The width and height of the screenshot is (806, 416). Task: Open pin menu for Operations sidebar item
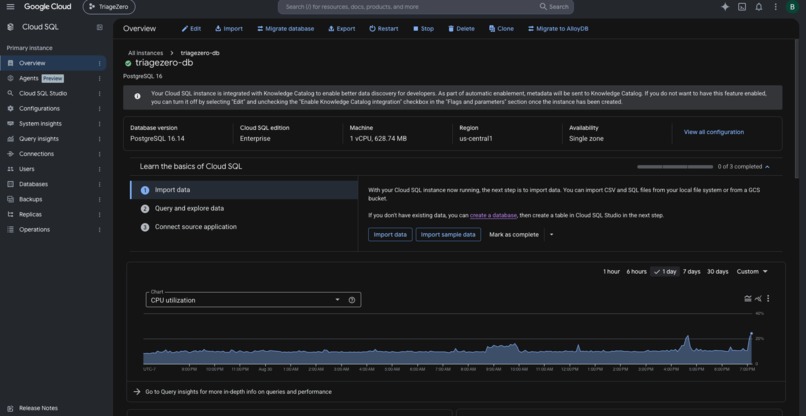(99, 229)
